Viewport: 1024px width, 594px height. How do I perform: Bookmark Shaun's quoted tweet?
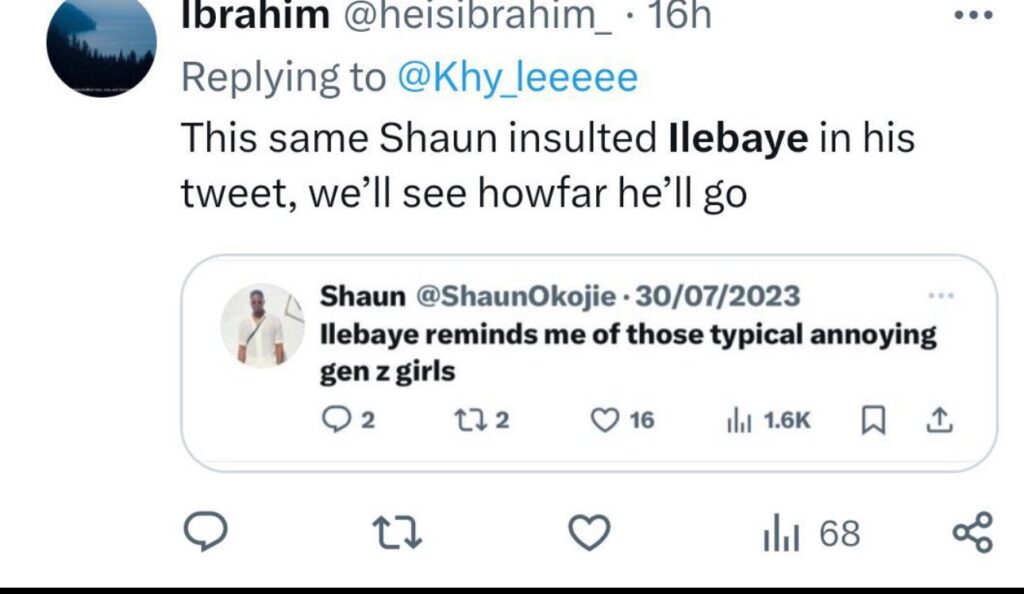pyautogui.click(x=873, y=420)
